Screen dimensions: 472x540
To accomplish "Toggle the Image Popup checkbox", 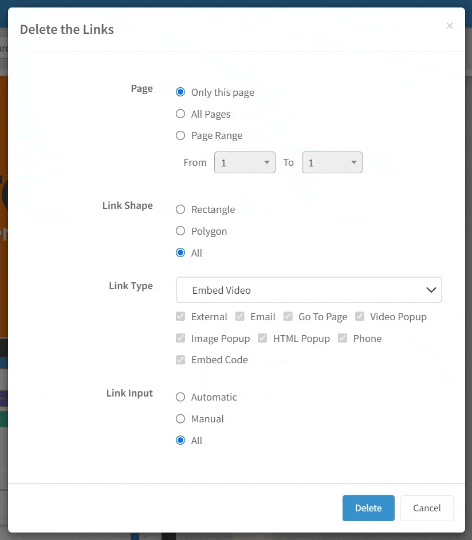I will [180, 338].
